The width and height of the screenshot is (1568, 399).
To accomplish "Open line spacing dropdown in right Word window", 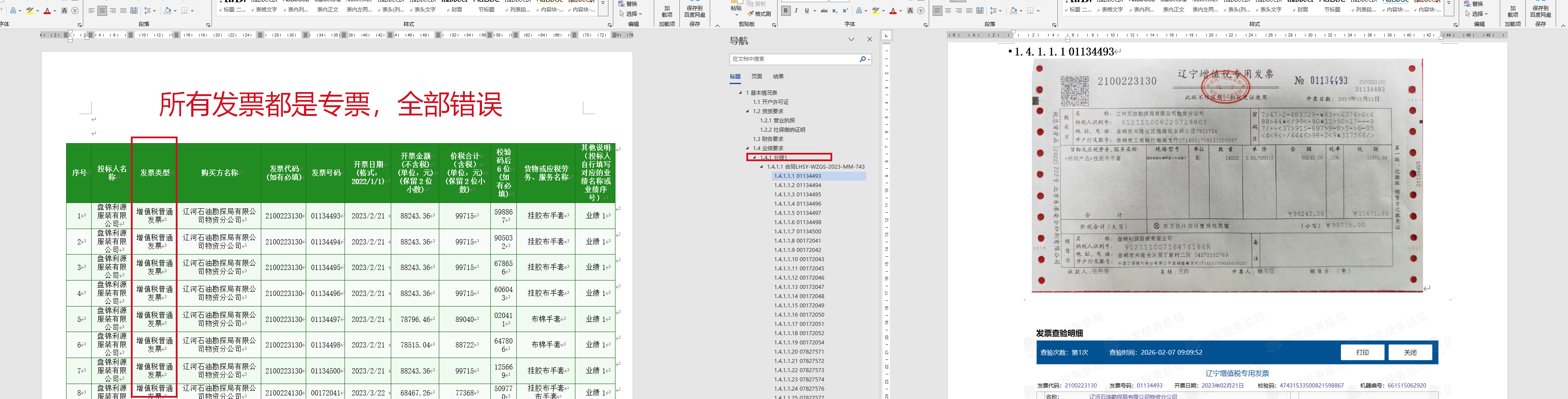I will coord(1000,11).
